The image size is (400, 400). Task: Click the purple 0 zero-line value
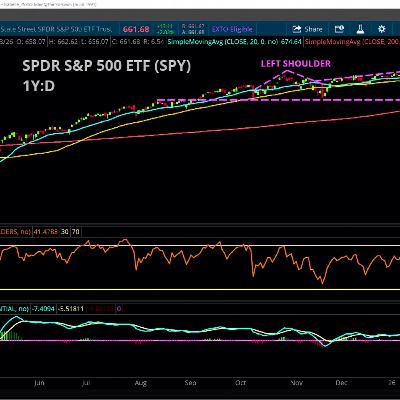point(119,309)
